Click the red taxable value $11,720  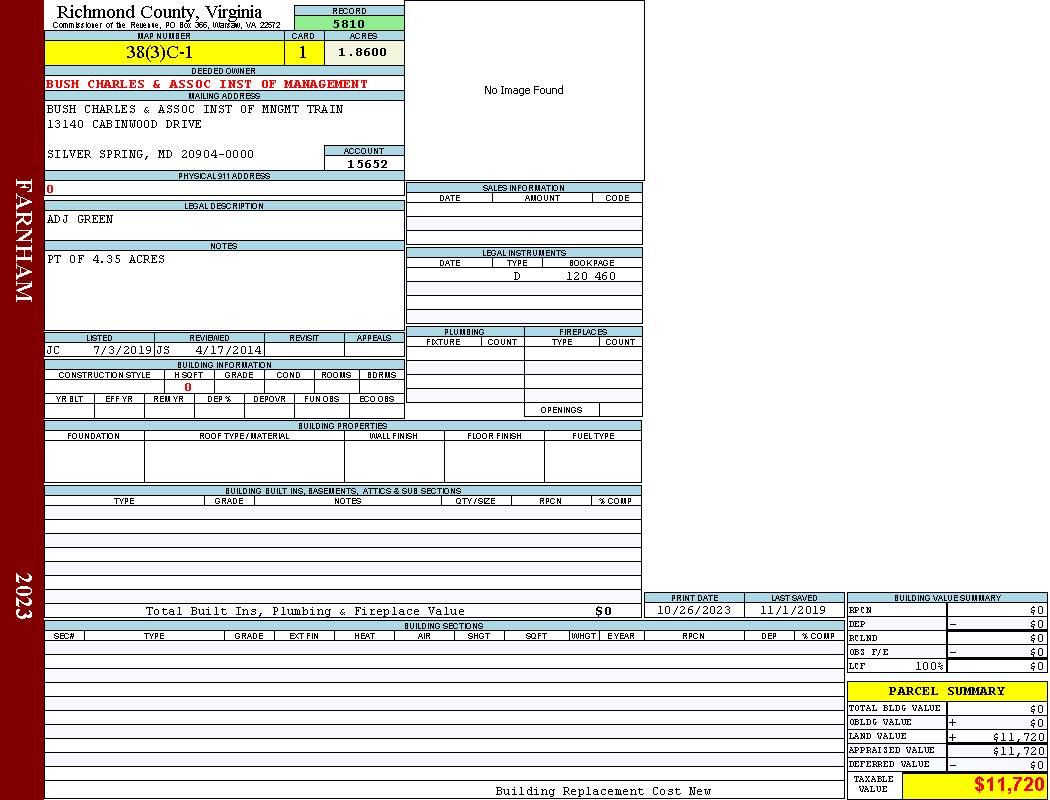click(x=1009, y=785)
